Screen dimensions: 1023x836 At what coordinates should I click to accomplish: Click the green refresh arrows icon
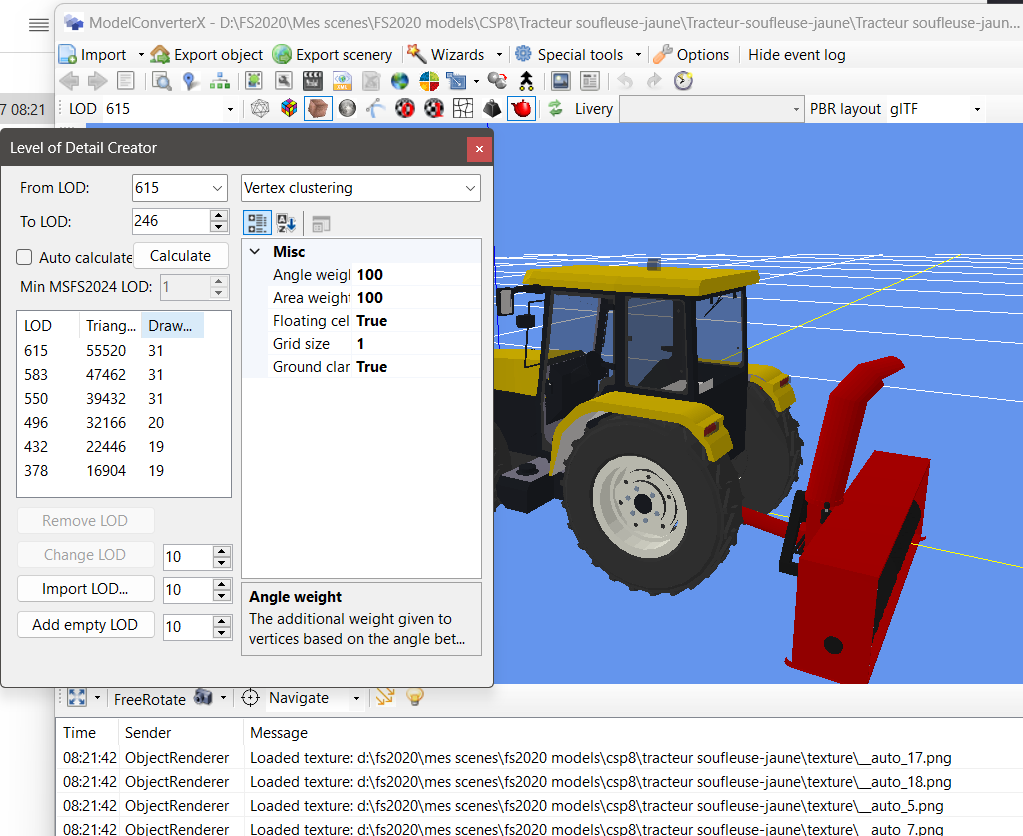pyautogui.click(x=554, y=109)
